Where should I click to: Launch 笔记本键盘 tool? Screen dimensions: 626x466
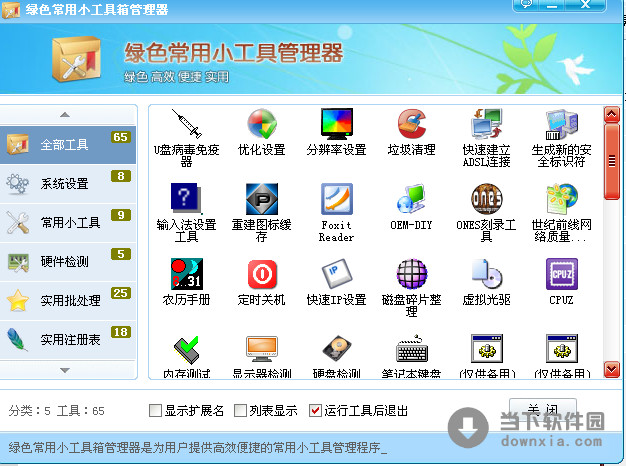point(412,355)
